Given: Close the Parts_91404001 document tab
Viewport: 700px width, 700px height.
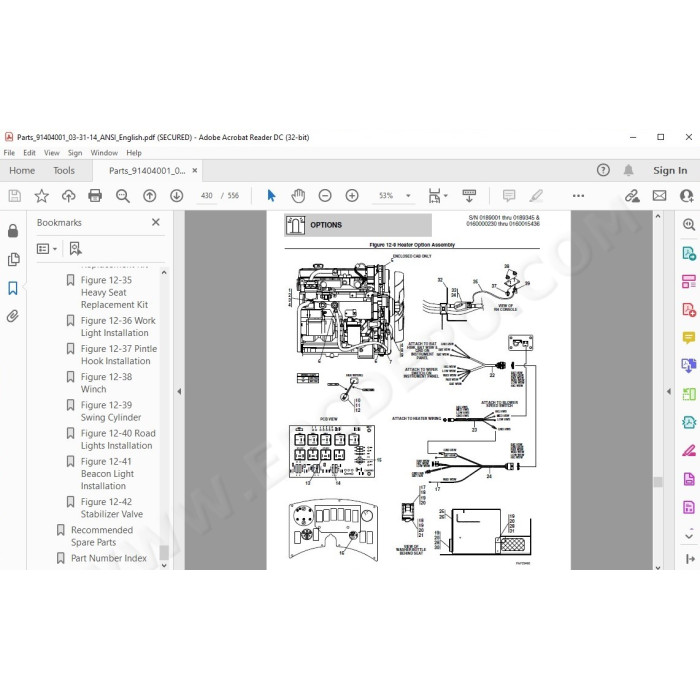Looking at the screenshot, I should [x=195, y=170].
